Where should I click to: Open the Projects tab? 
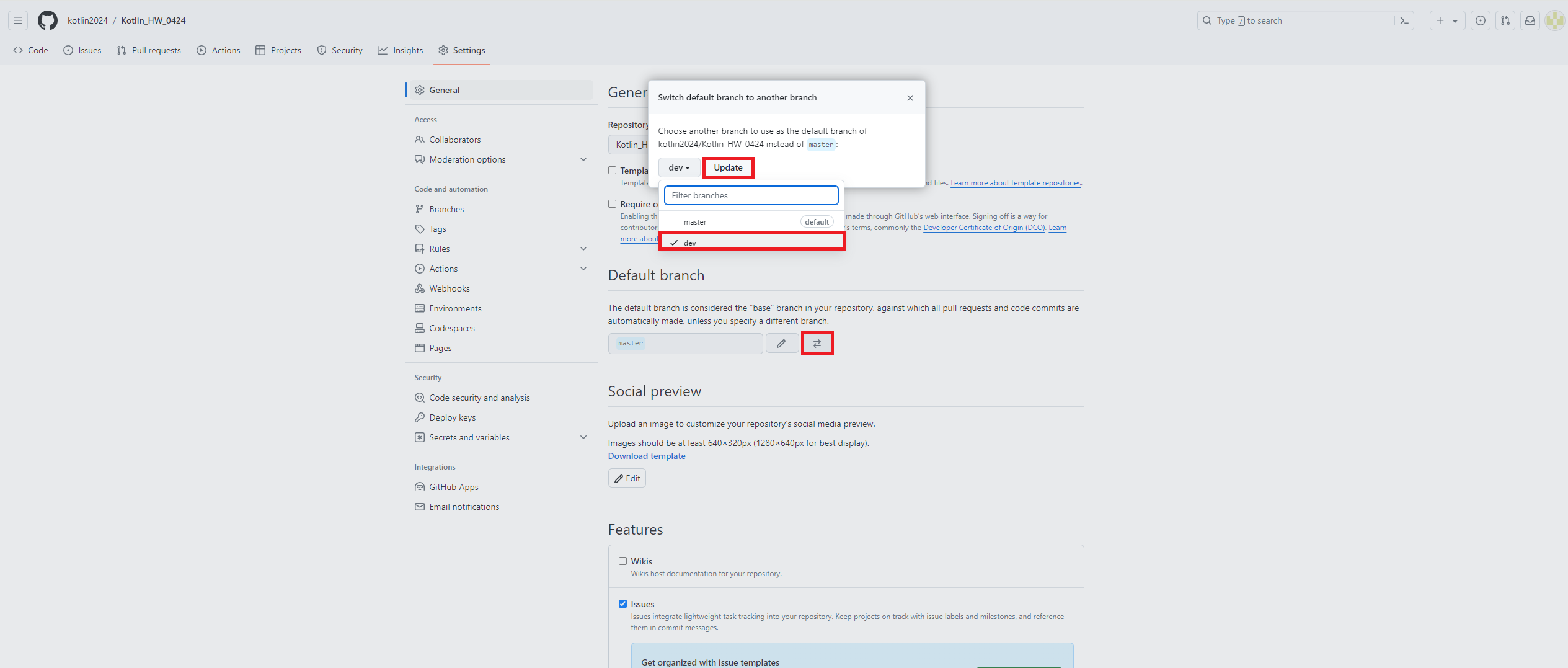pyautogui.click(x=278, y=50)
